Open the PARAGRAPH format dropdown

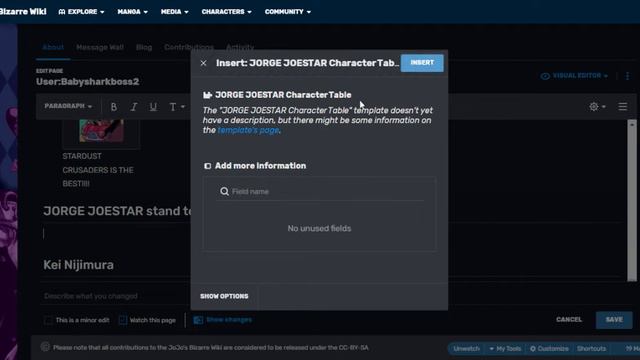(x=68, y=106)
